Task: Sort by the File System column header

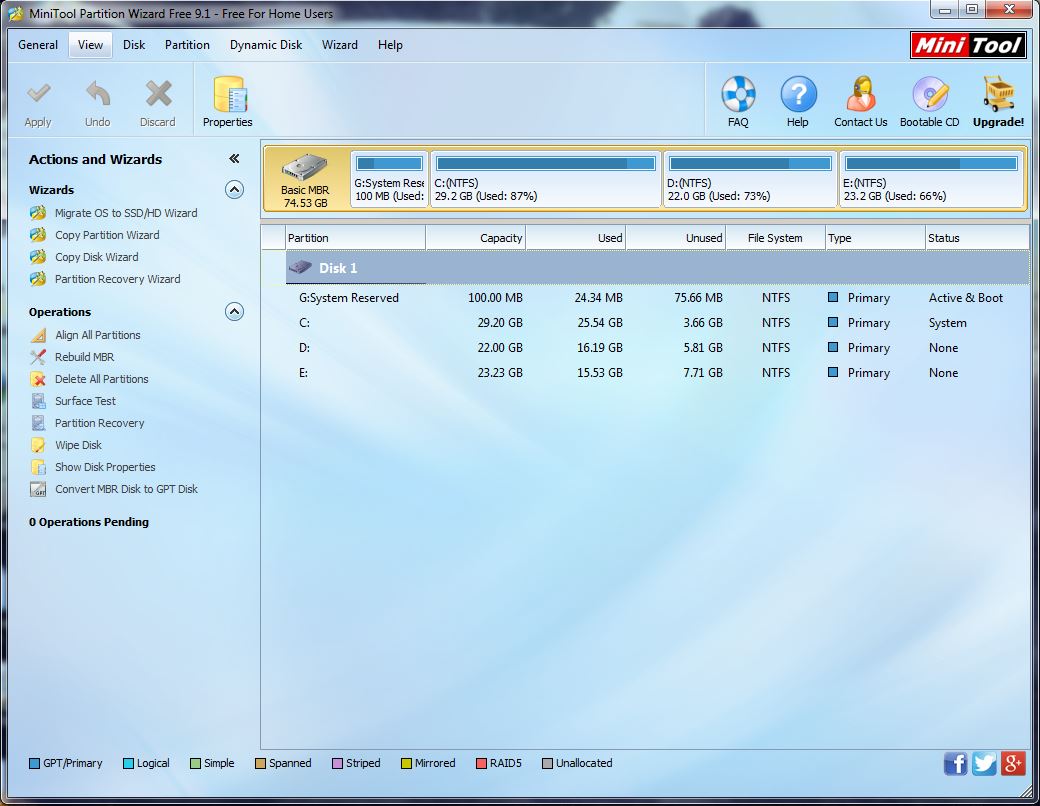Action: pos(775,237)
